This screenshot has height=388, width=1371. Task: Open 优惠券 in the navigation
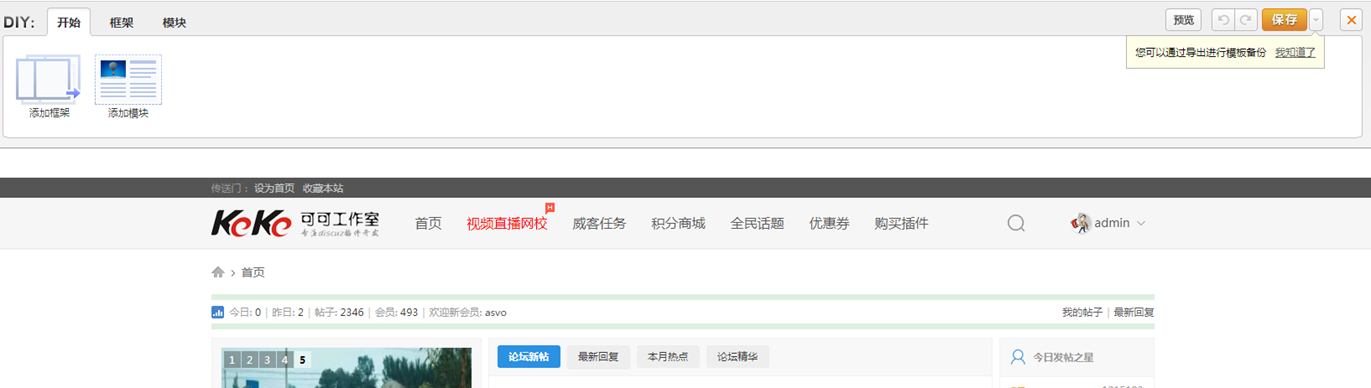click(x=829, y=223)
